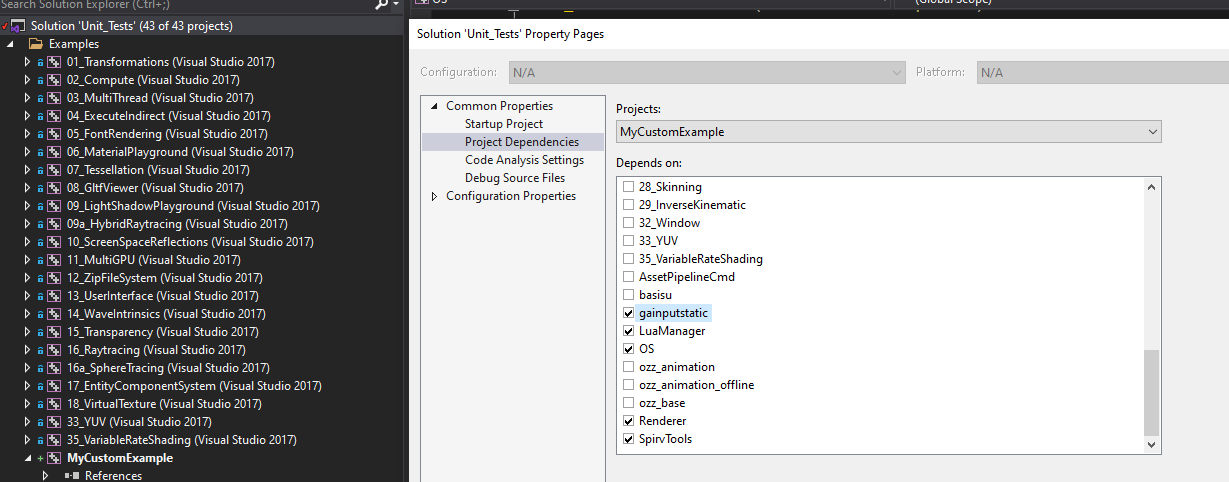
Task: Click the Unit_Tests solution icon
Action: tap(18, 26)
